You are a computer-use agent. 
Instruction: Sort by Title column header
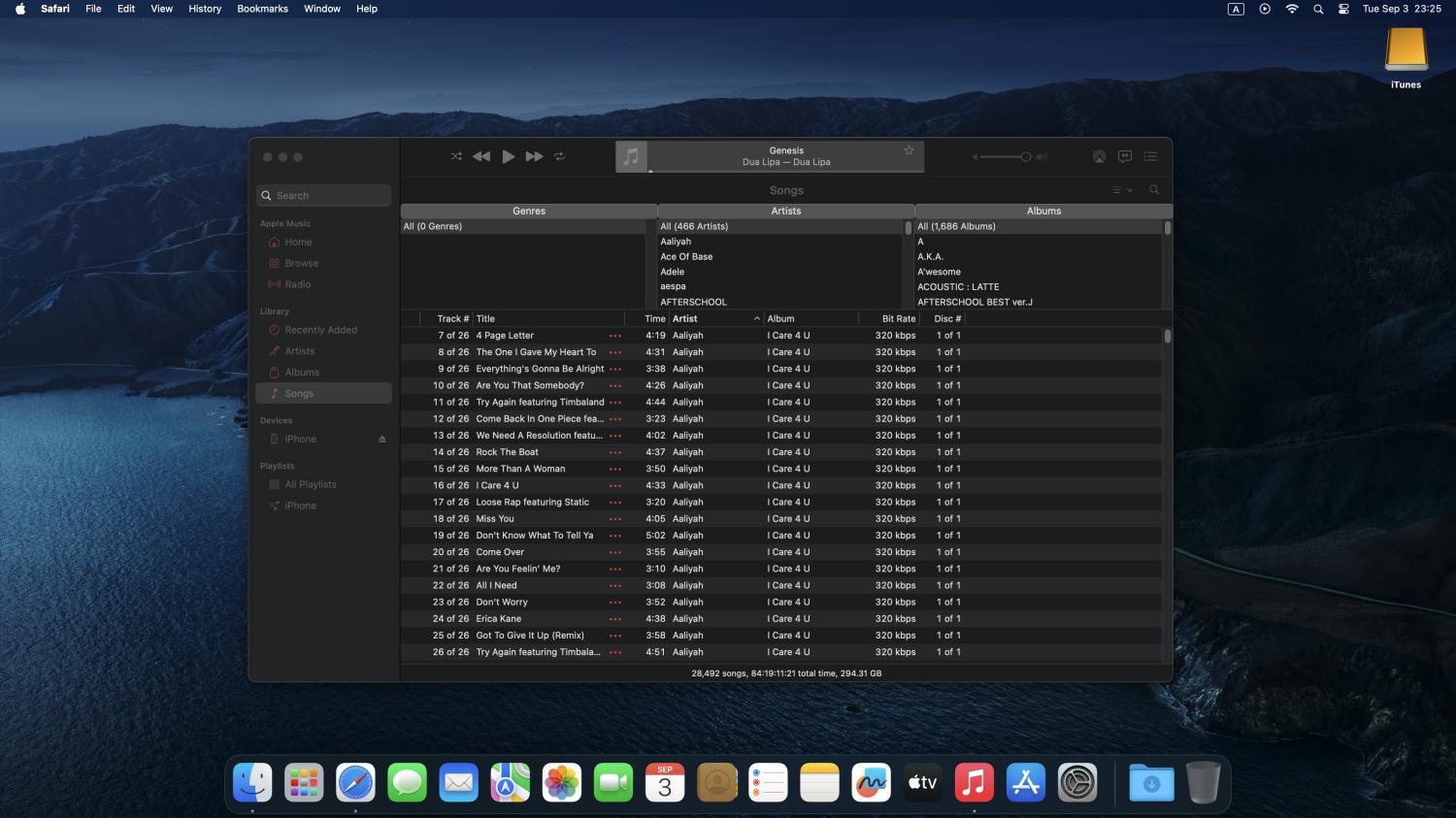[x=548, y=318]
